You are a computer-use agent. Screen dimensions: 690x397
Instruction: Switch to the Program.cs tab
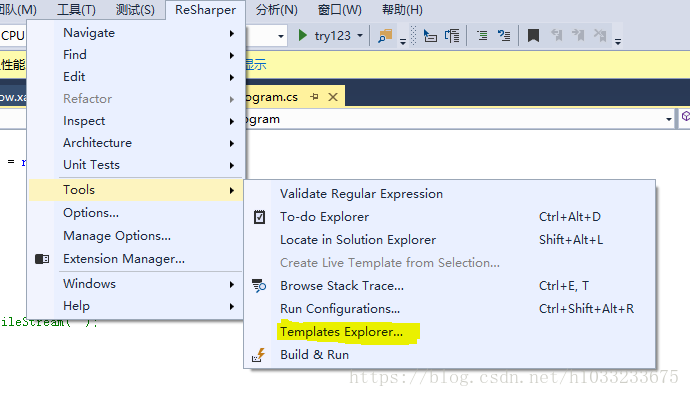[272, 97]
